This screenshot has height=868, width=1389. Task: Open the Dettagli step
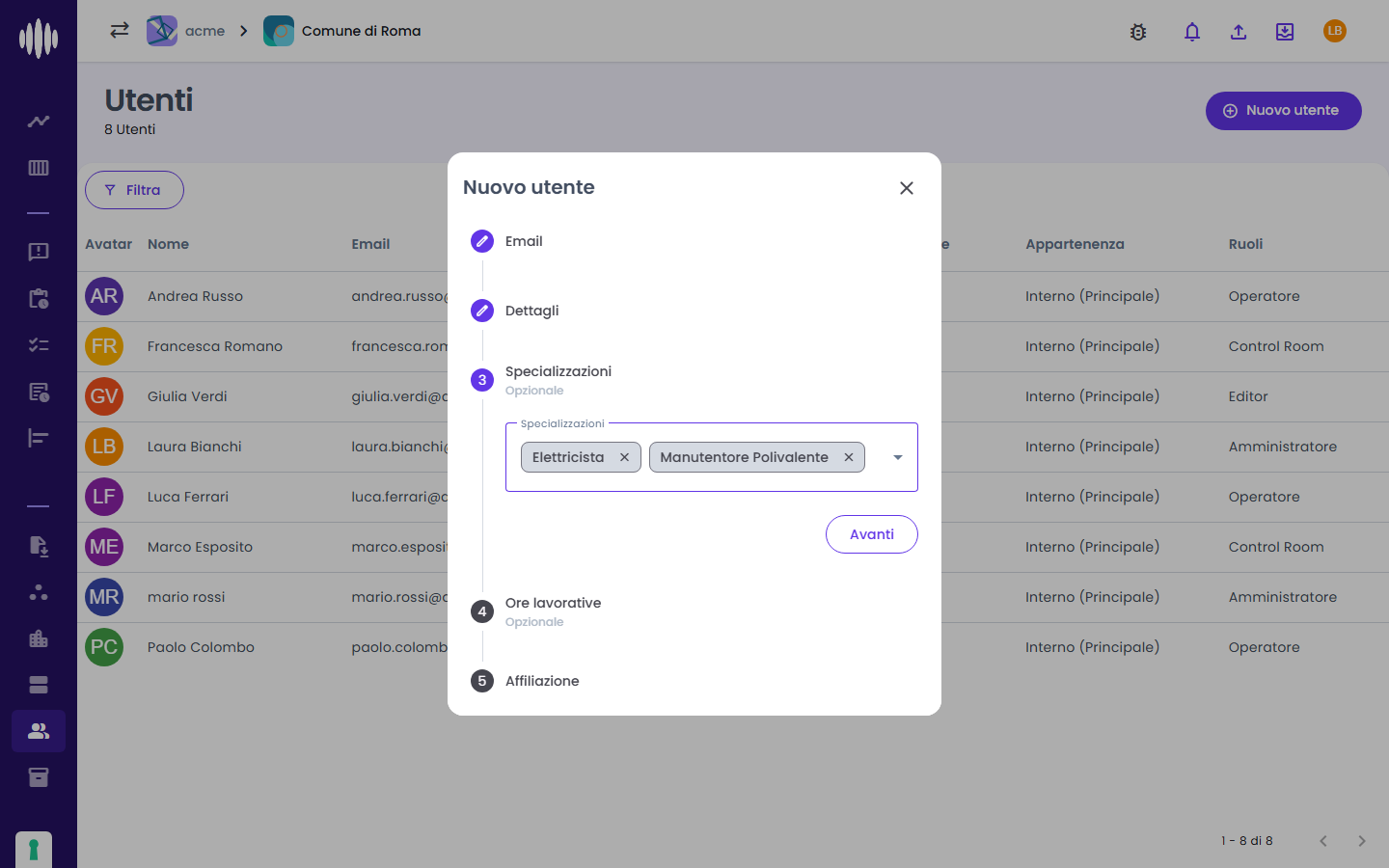[x=531, y=311]
